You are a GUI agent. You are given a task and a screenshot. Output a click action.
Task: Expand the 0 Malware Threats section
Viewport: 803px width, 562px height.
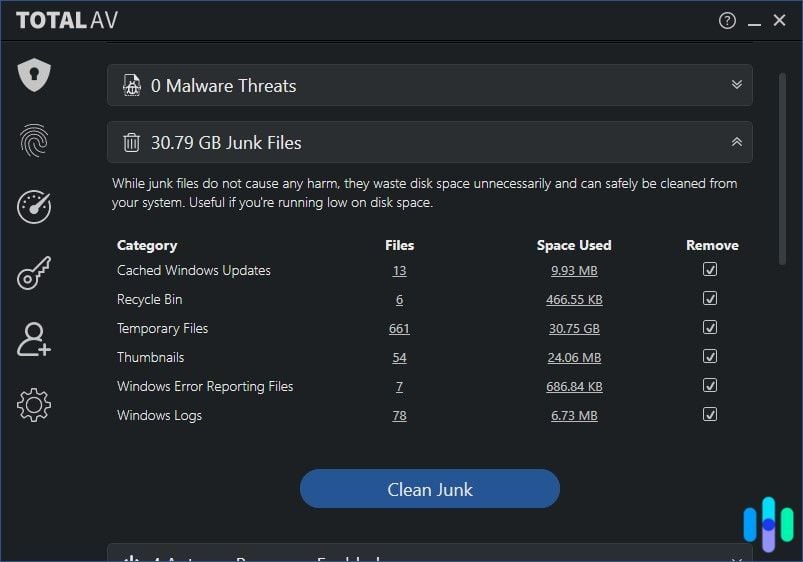point(736,85)
